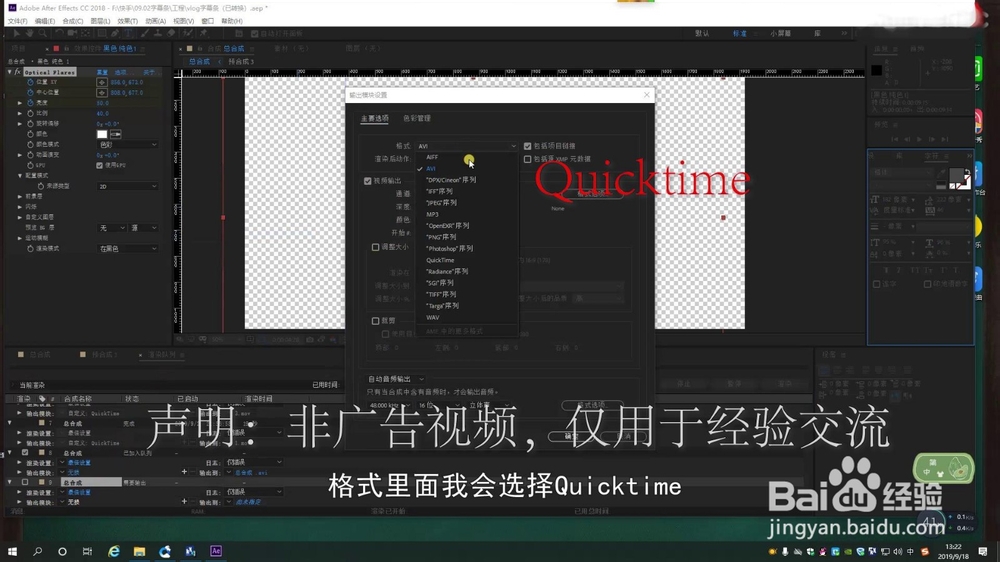Toggle 自动打开面板 checkbox in toolbar
Viewport: 1000px width, 562px height.
(x=254, y=33)
